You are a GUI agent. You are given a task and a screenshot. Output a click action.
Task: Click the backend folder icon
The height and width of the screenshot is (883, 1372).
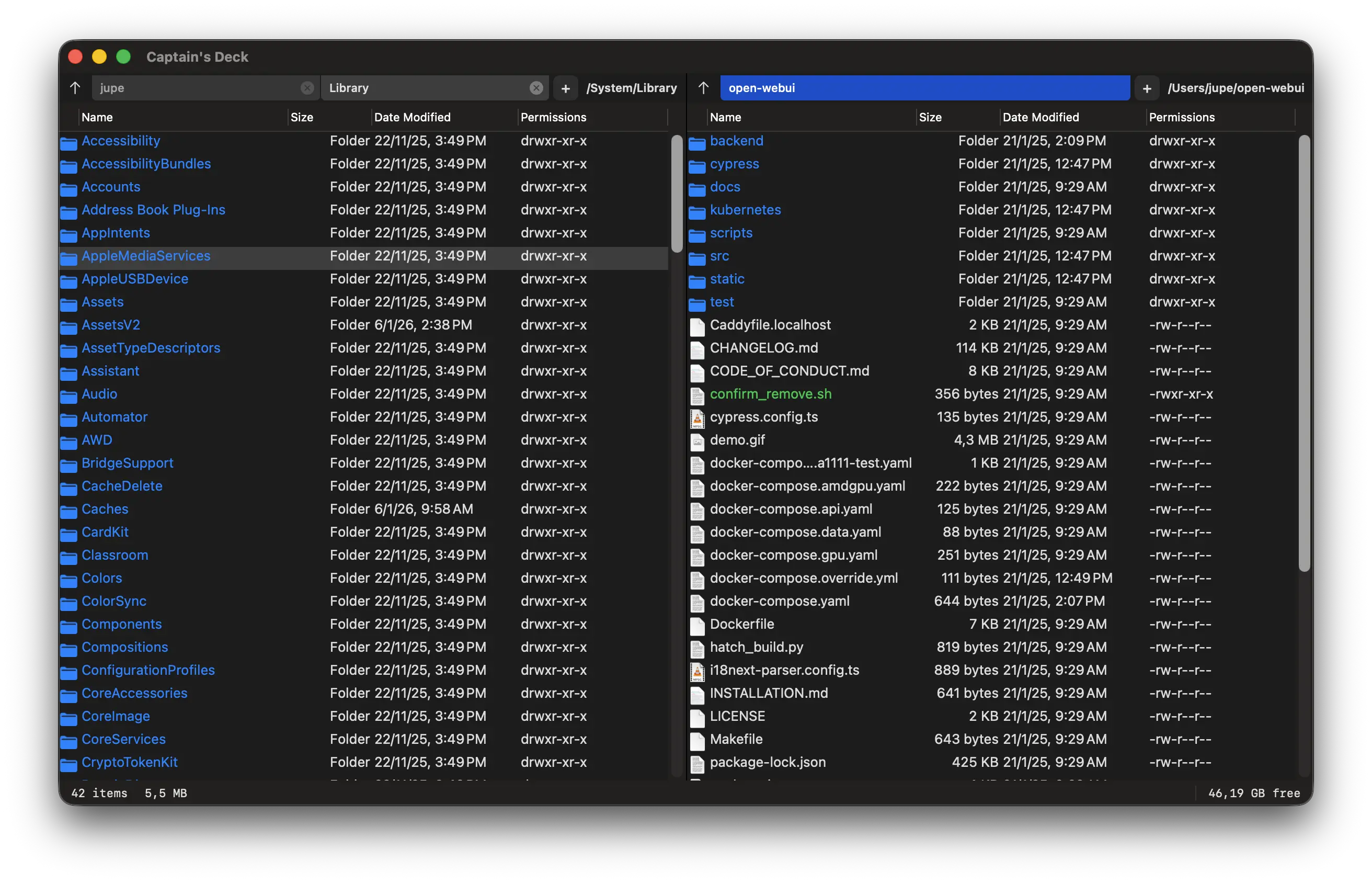(x=697, y=142)
